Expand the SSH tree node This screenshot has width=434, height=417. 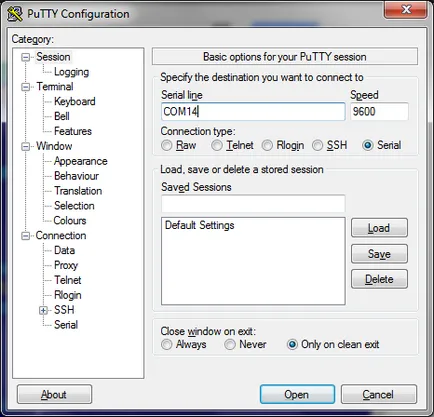(x=43, y=310)
